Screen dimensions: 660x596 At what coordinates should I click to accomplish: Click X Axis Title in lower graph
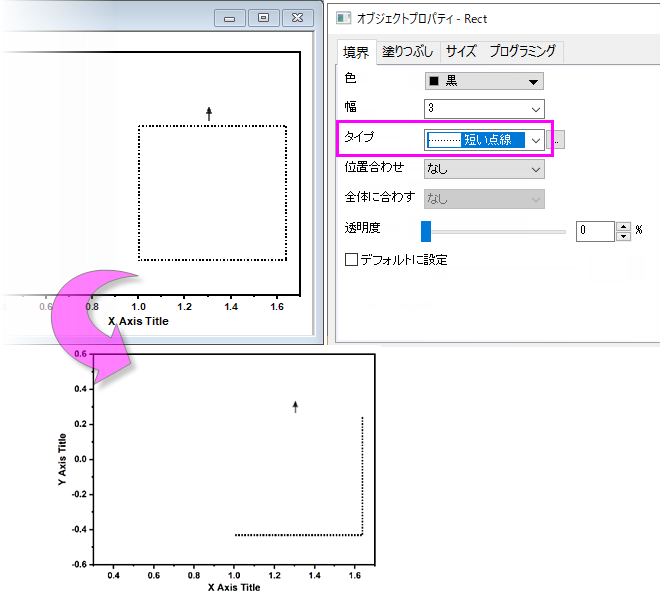(x=234, y=587)
